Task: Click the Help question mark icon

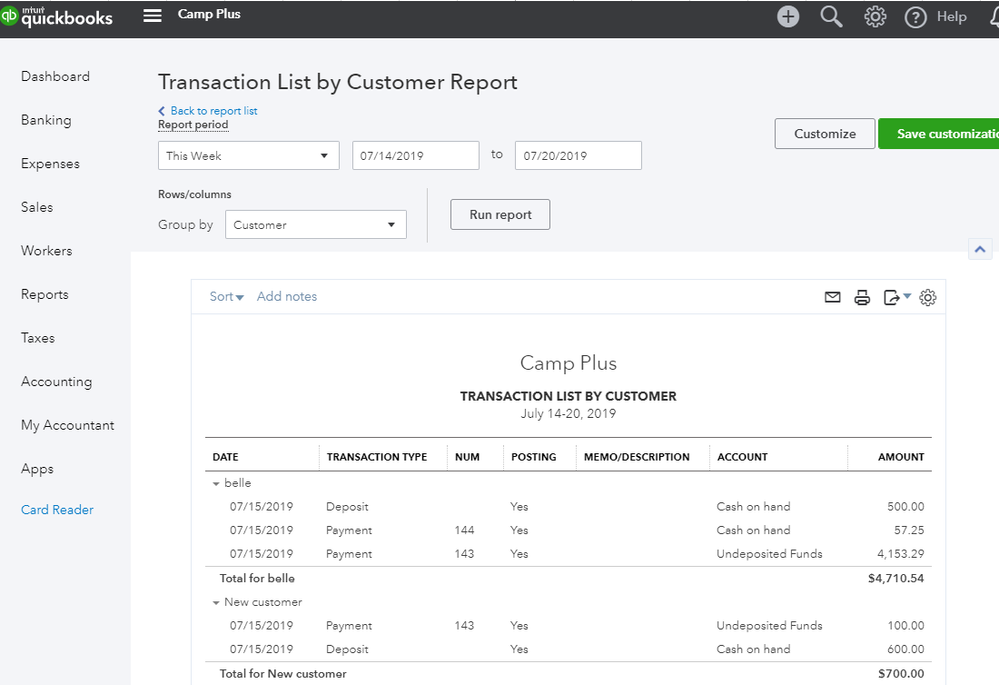Action: point(916,17)
